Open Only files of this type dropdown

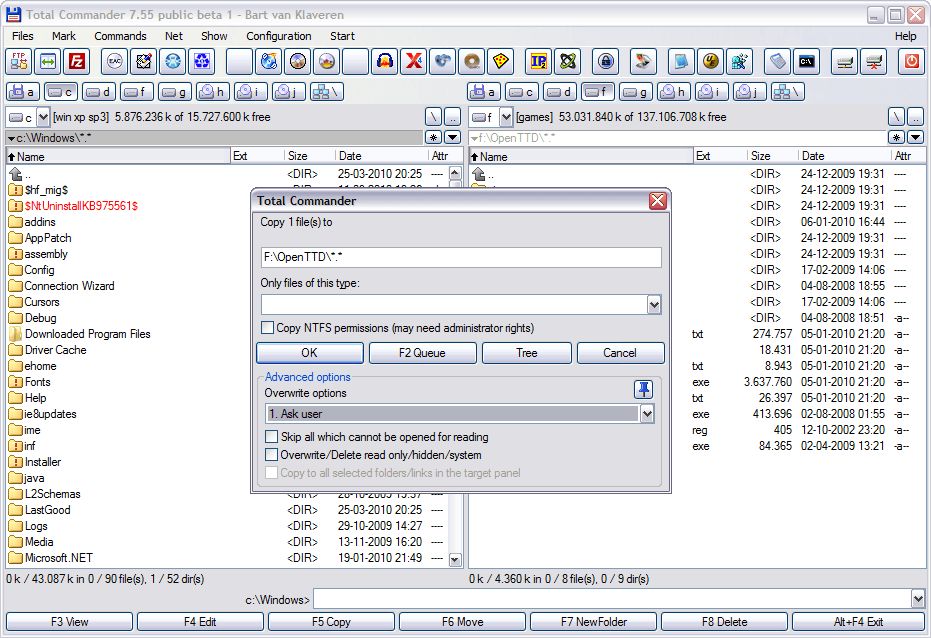tap(654, 305)
